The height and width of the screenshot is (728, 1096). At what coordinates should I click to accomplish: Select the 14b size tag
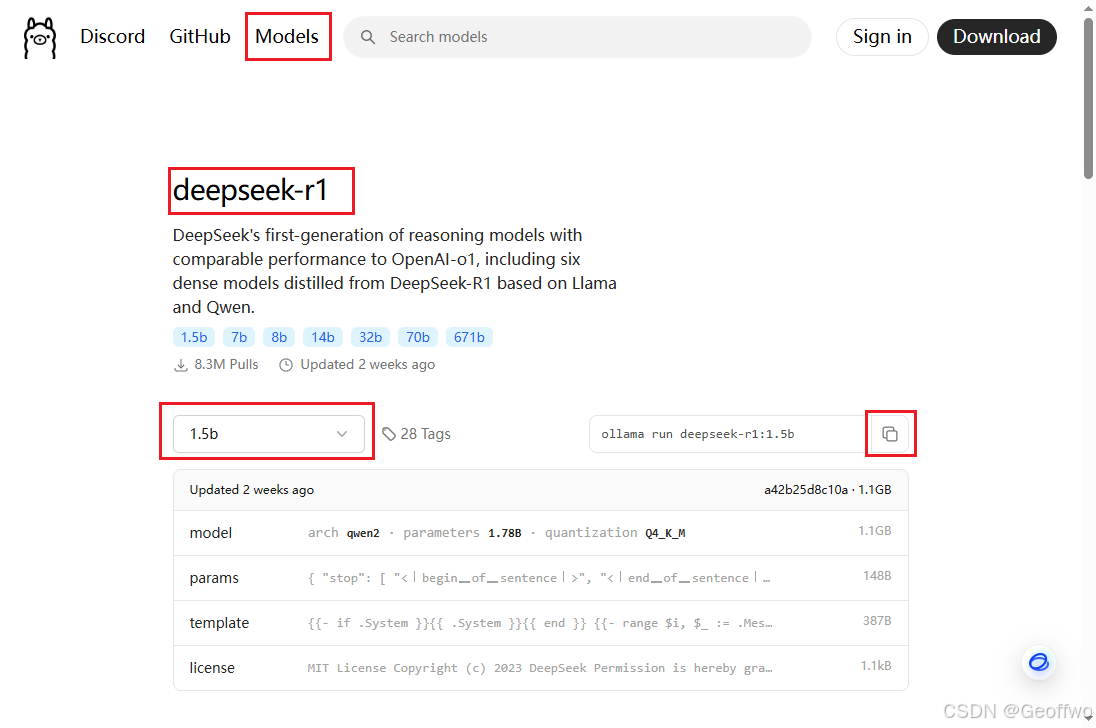pyautogui.click(x=323, y=337)
